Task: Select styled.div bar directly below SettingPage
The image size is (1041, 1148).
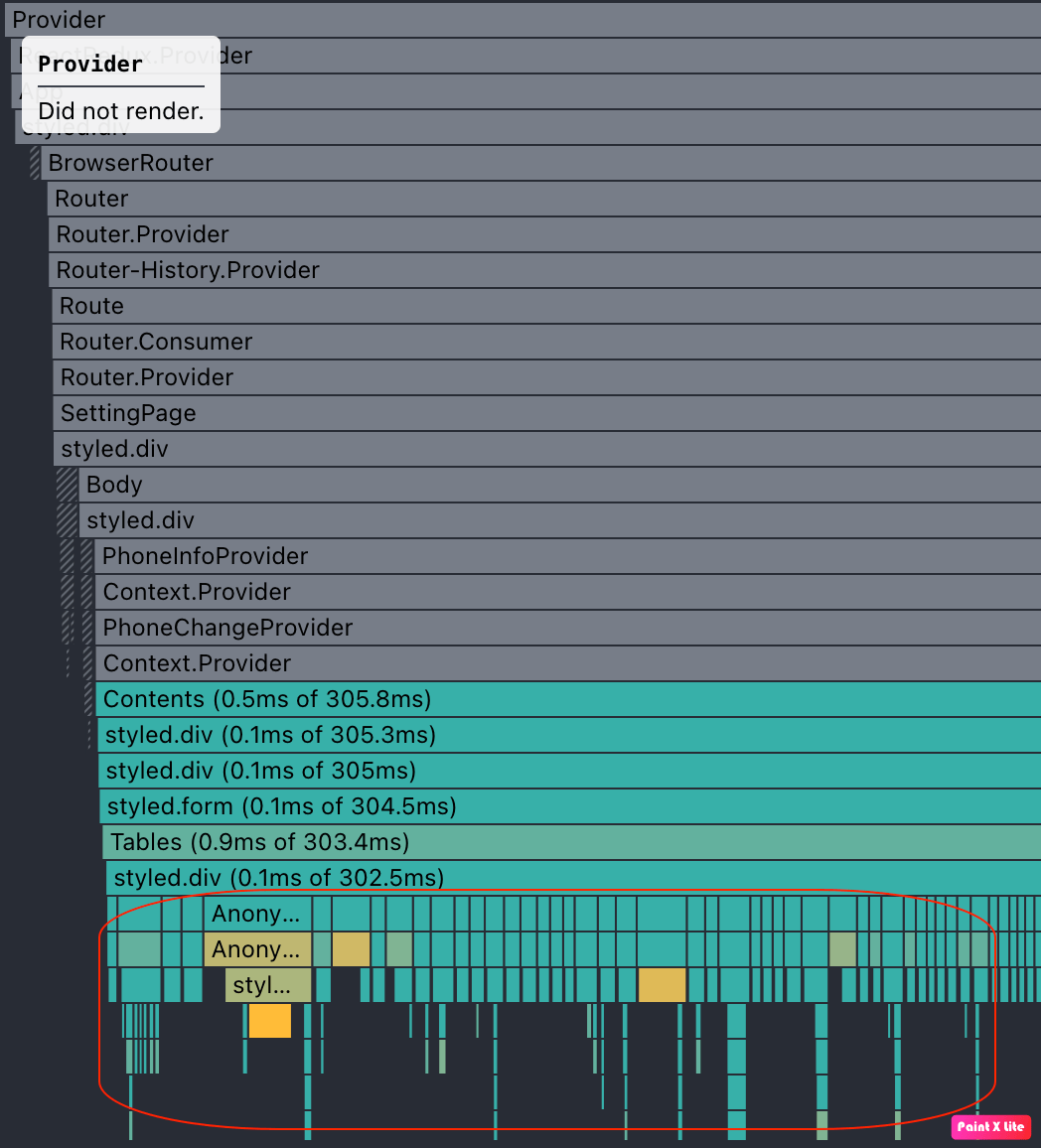Action: coord(547,449)
